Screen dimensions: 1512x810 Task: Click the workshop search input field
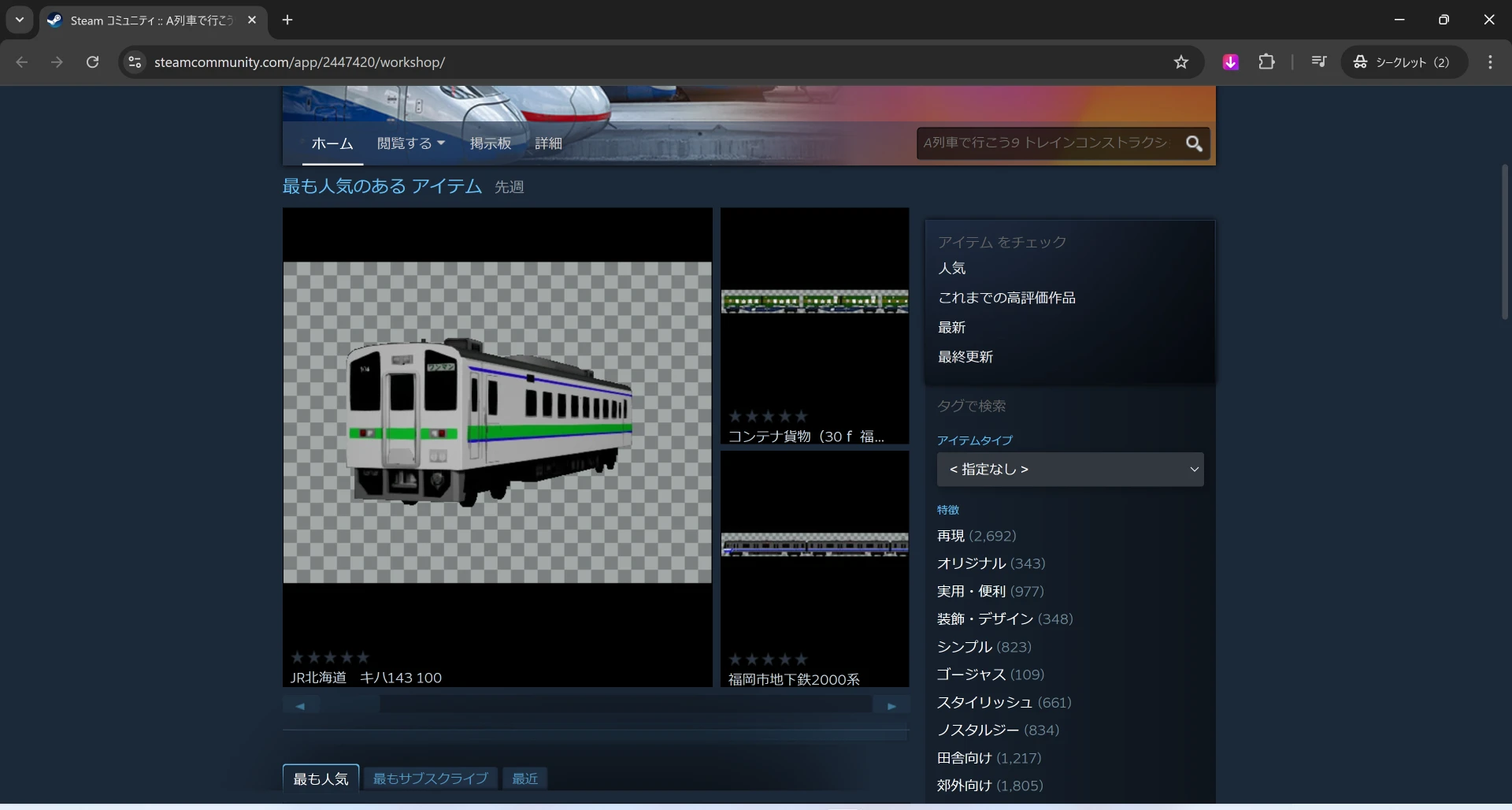point(1046,143)
